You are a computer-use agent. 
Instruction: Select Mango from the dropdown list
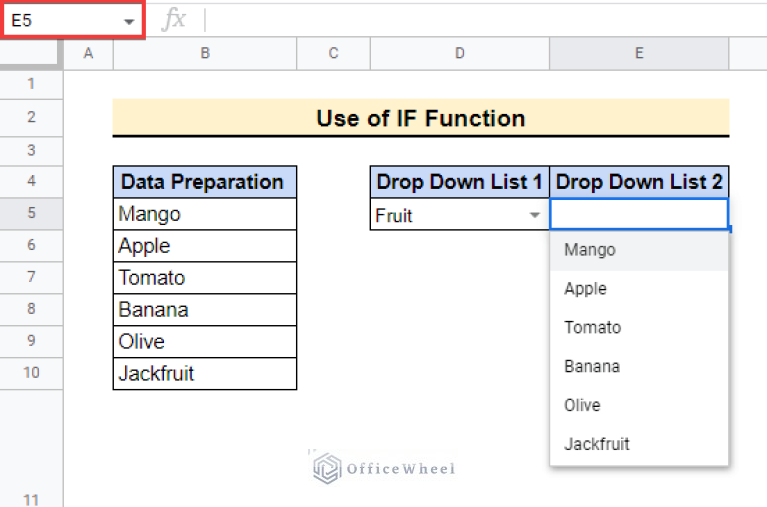590,250
